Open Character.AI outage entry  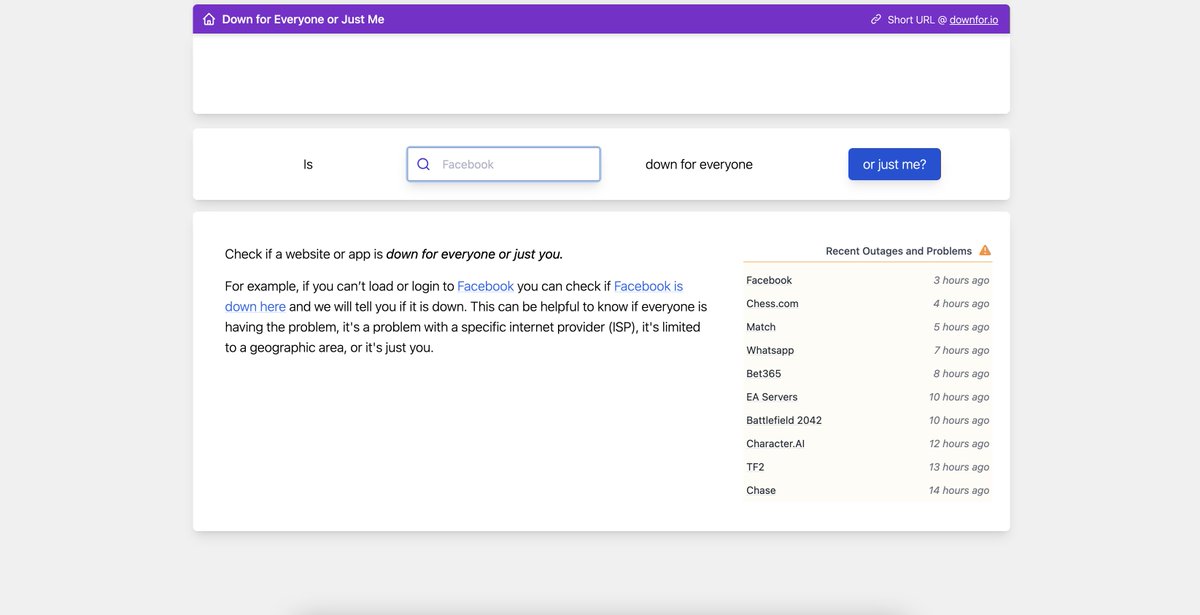point(775,444)
